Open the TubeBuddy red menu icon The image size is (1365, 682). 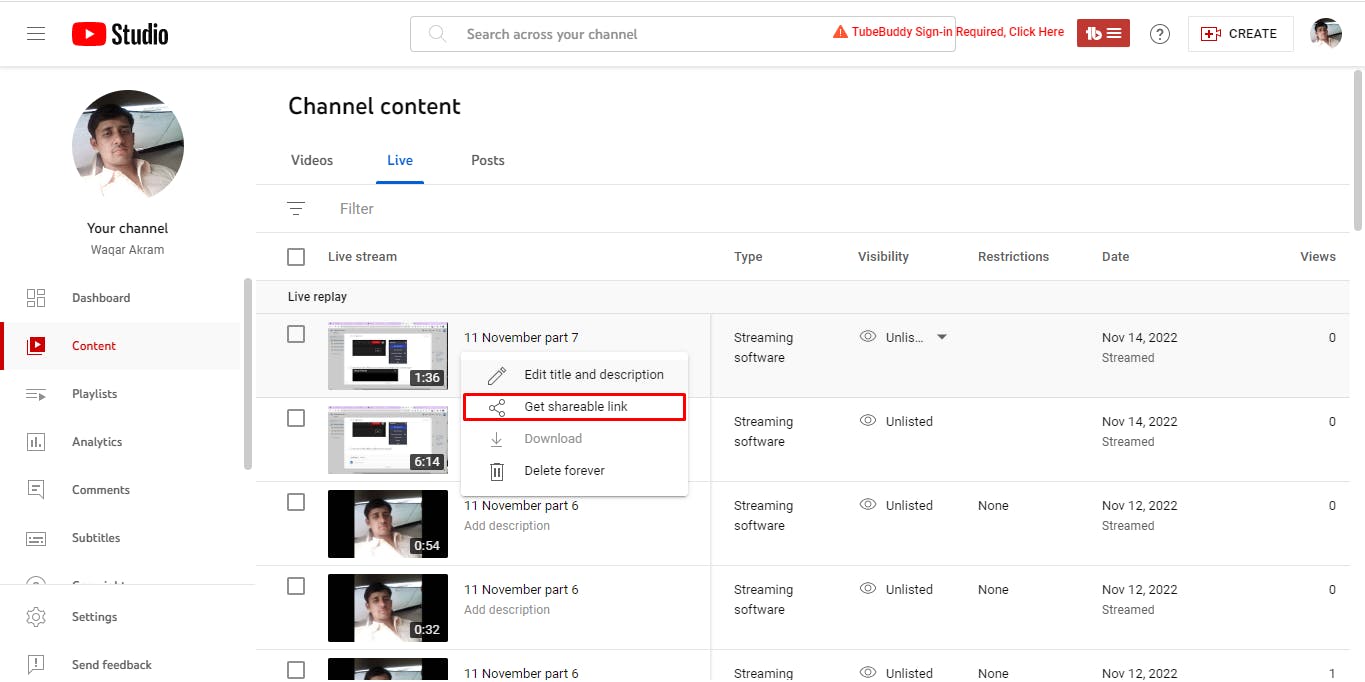(x=1103, y=34)
